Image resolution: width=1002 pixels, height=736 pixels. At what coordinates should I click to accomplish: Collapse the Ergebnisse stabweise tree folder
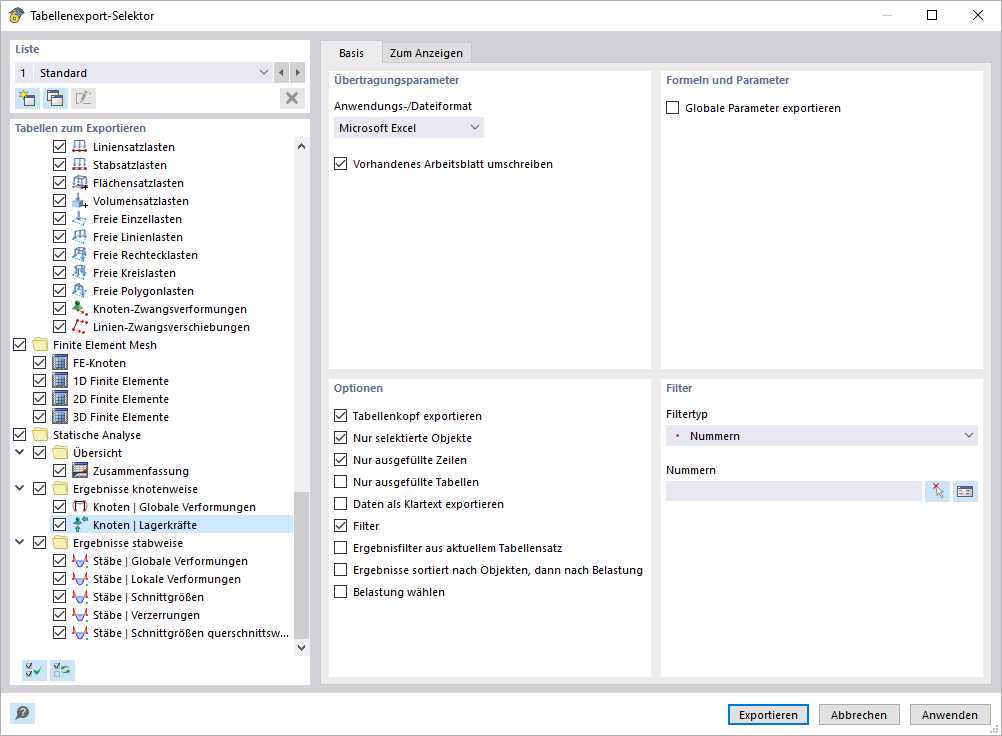[x=19, y=543]
